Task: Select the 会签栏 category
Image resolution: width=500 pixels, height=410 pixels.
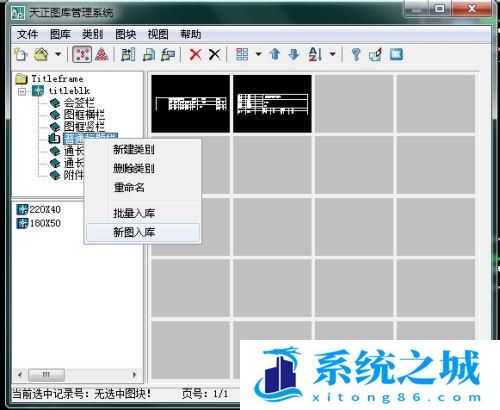Action: tap(79, 103)
